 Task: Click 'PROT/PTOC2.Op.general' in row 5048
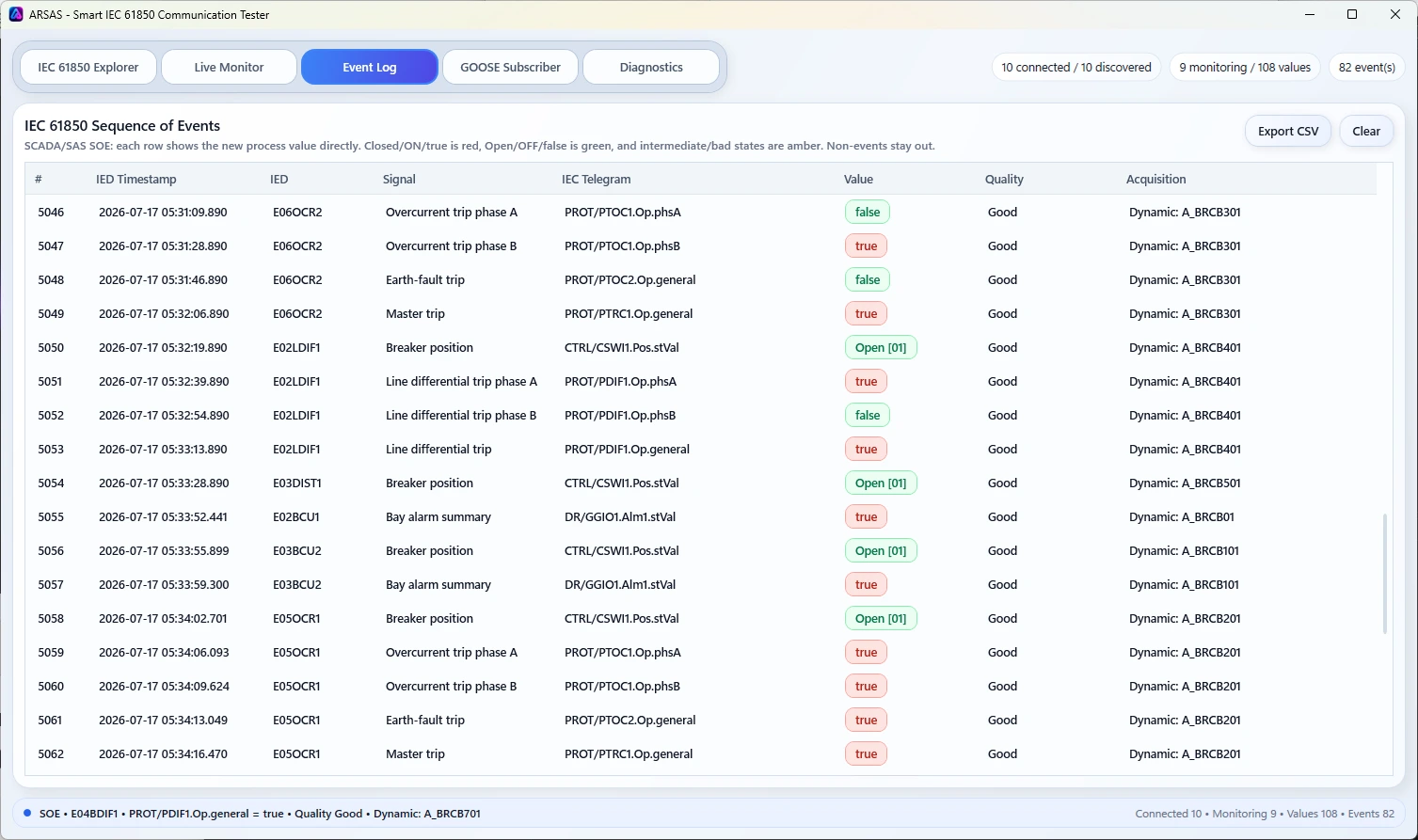point(630,279)
